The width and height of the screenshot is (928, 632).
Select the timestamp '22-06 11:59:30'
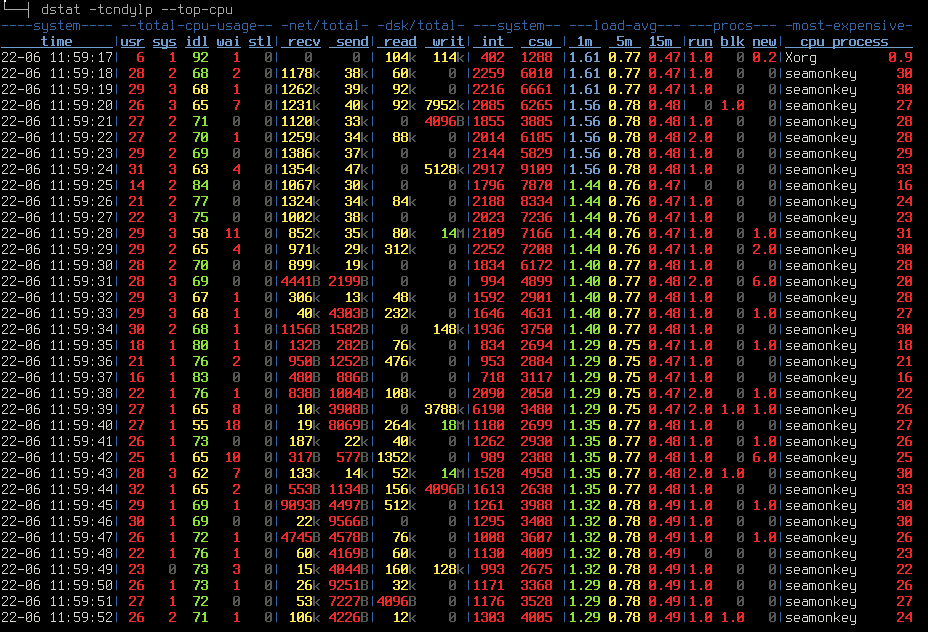pos(57,265)
